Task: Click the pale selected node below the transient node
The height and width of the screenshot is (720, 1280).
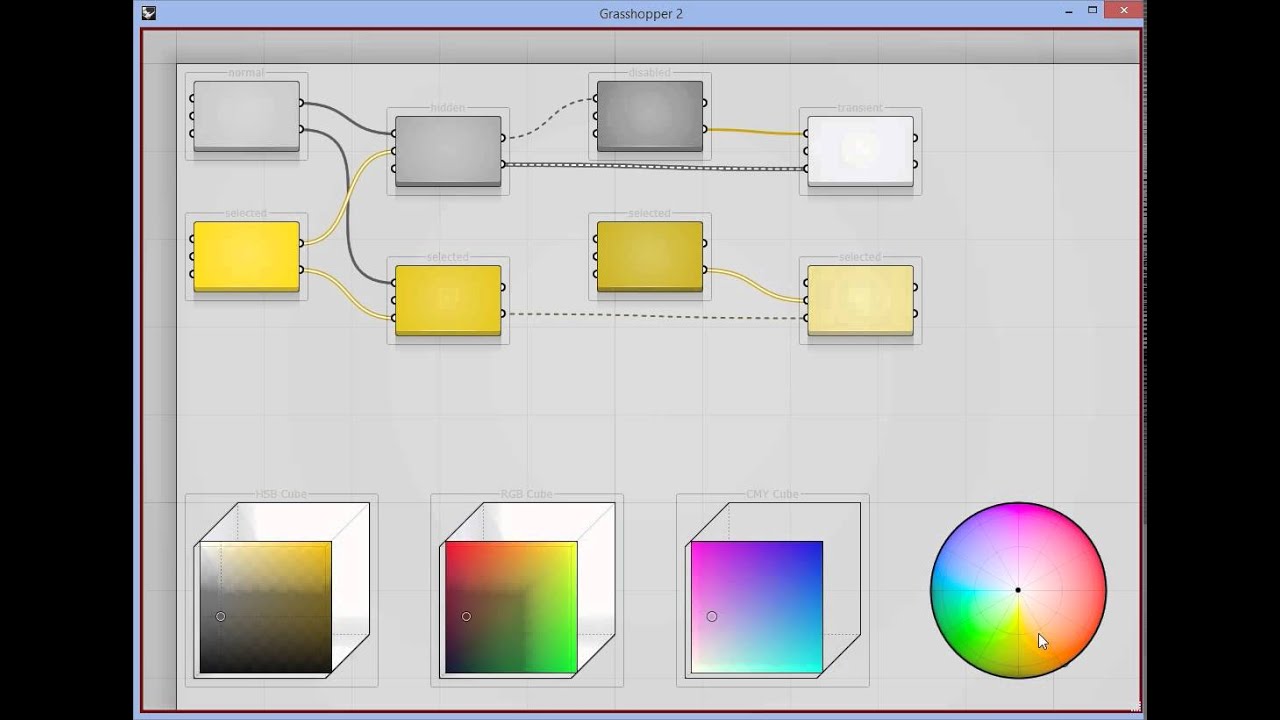Action: [x=860, y=300]
